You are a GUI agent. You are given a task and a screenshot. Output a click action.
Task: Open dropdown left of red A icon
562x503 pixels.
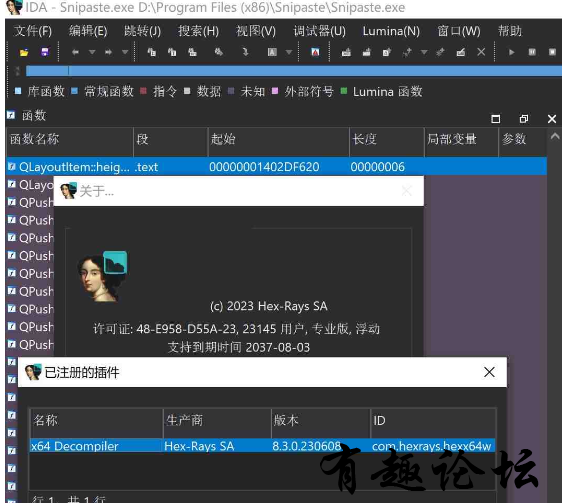point(289,52)
